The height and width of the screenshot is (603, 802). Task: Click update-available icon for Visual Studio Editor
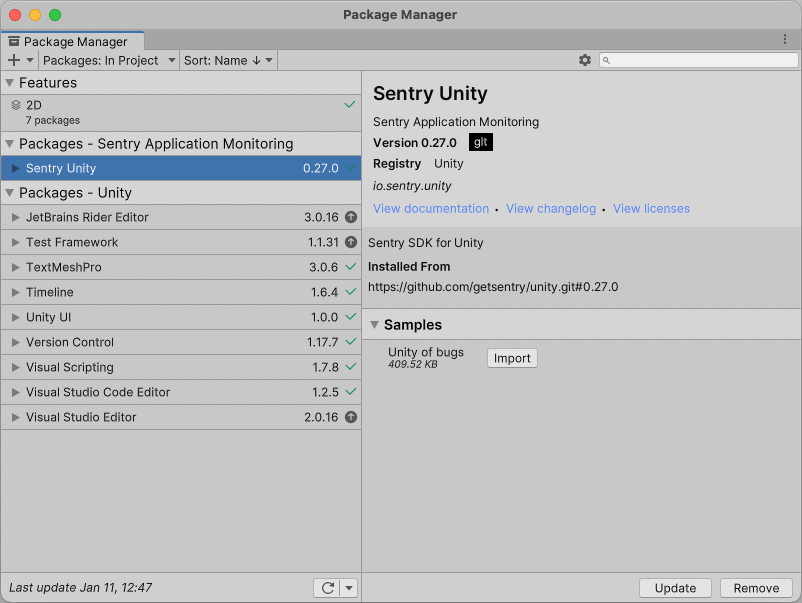click(351, 417)
